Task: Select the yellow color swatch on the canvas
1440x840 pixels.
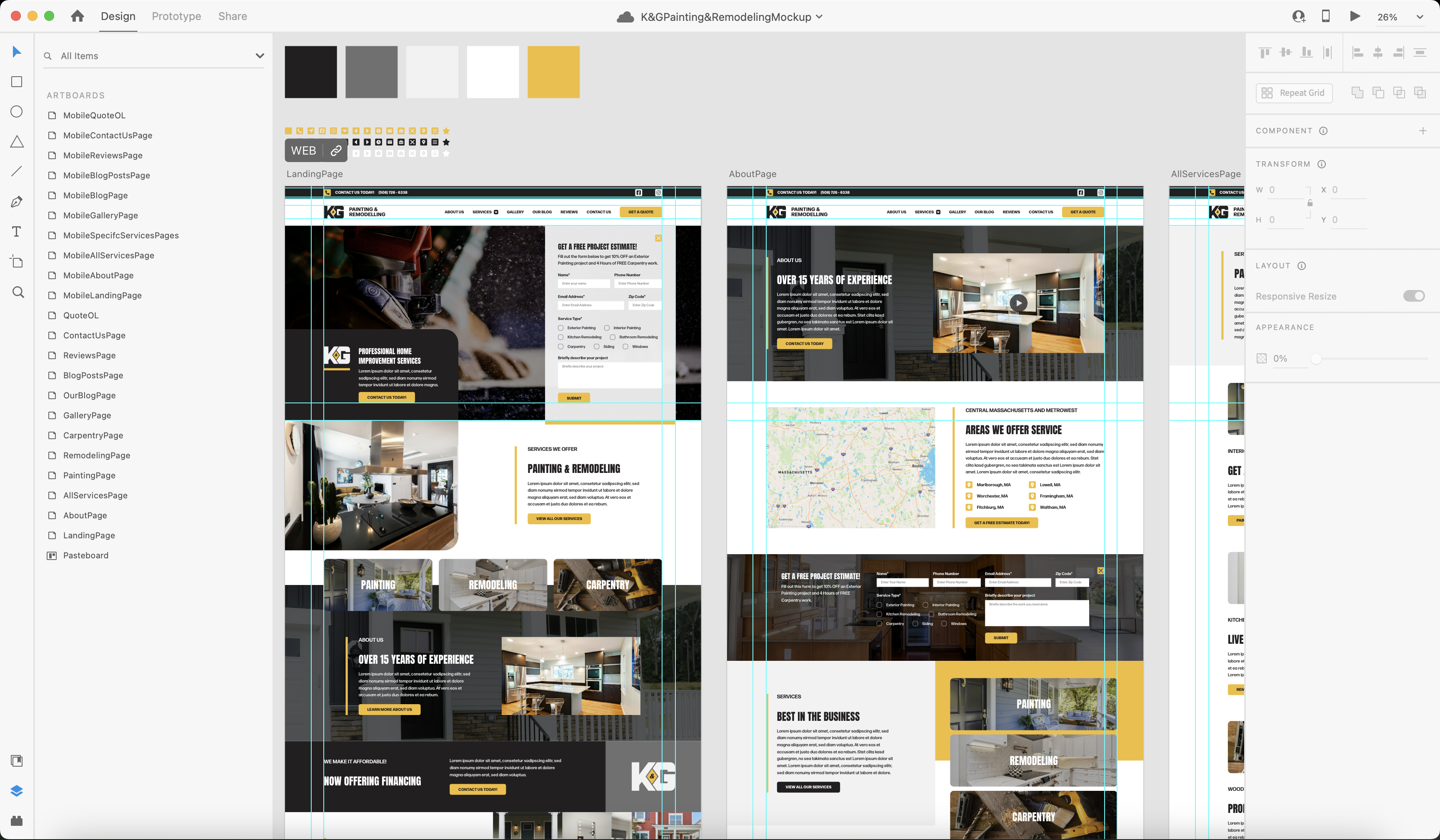Action: [553, 72]
